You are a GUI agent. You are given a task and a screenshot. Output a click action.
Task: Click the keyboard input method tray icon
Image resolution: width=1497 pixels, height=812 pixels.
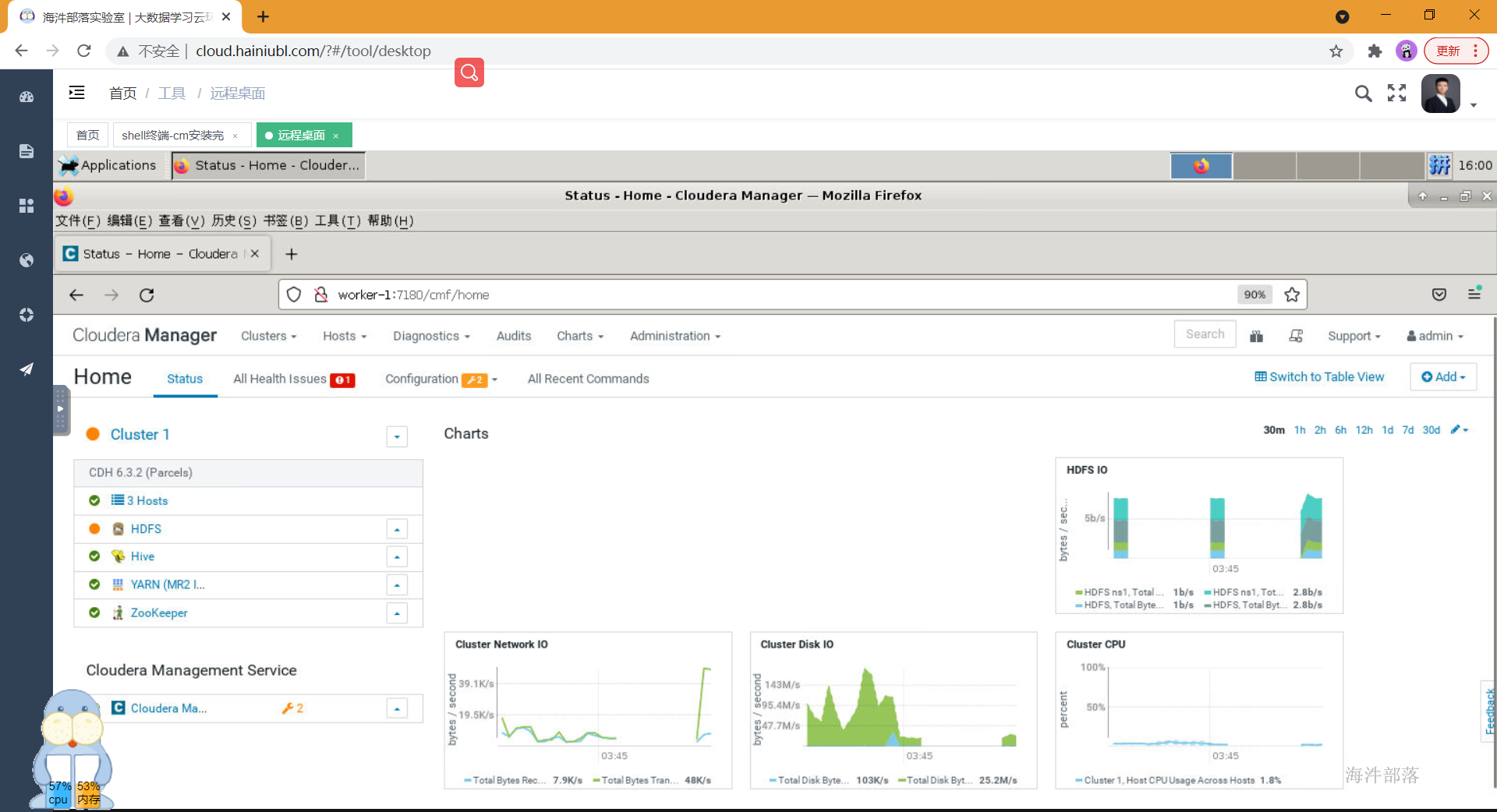(x=1439, y=165)
